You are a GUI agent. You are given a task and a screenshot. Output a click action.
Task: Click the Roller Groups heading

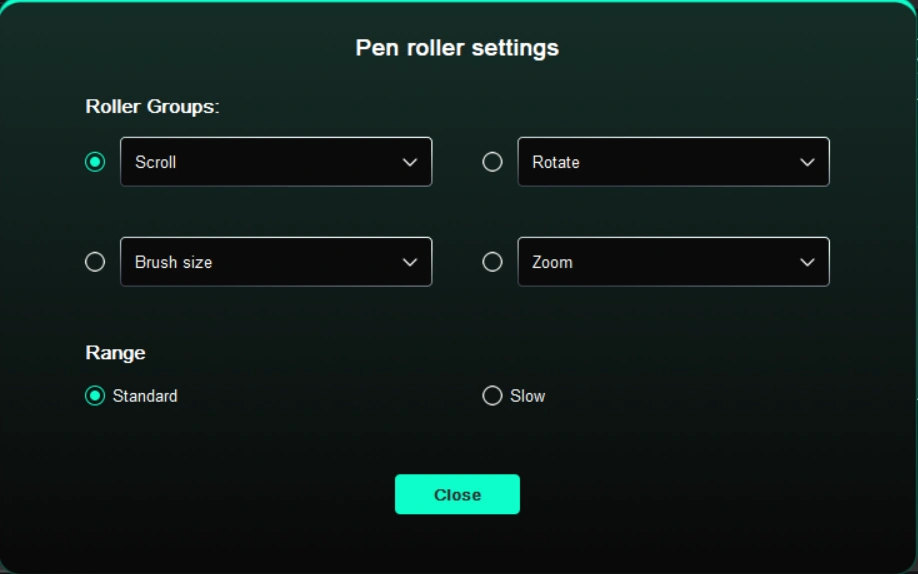(x=152, y=106)
